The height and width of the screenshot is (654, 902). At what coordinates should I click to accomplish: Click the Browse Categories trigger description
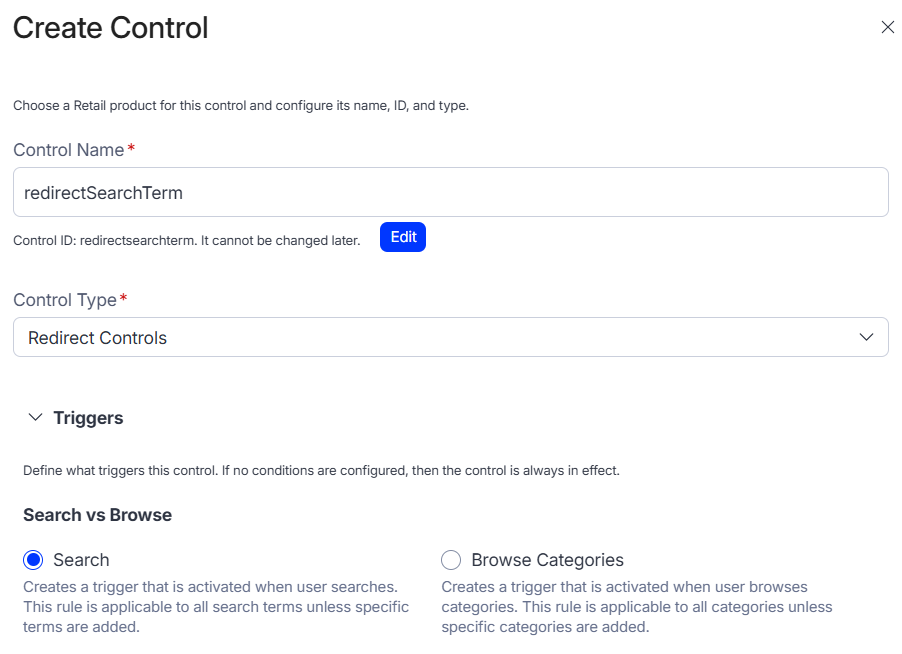[x=635, y=607]
